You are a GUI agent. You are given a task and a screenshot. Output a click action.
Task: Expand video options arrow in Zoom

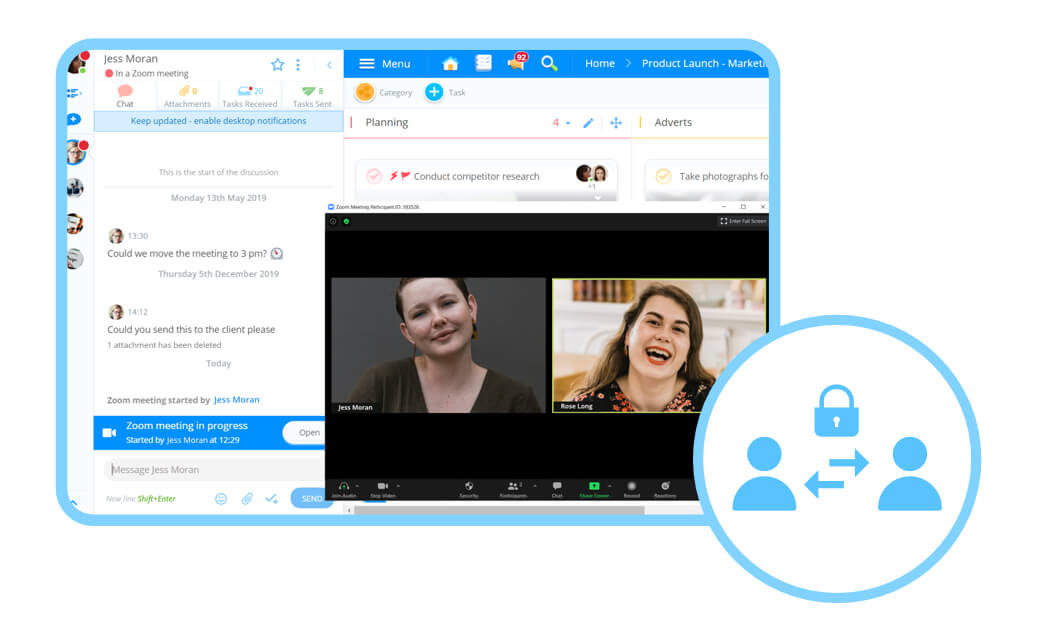(x=398, y=486)
